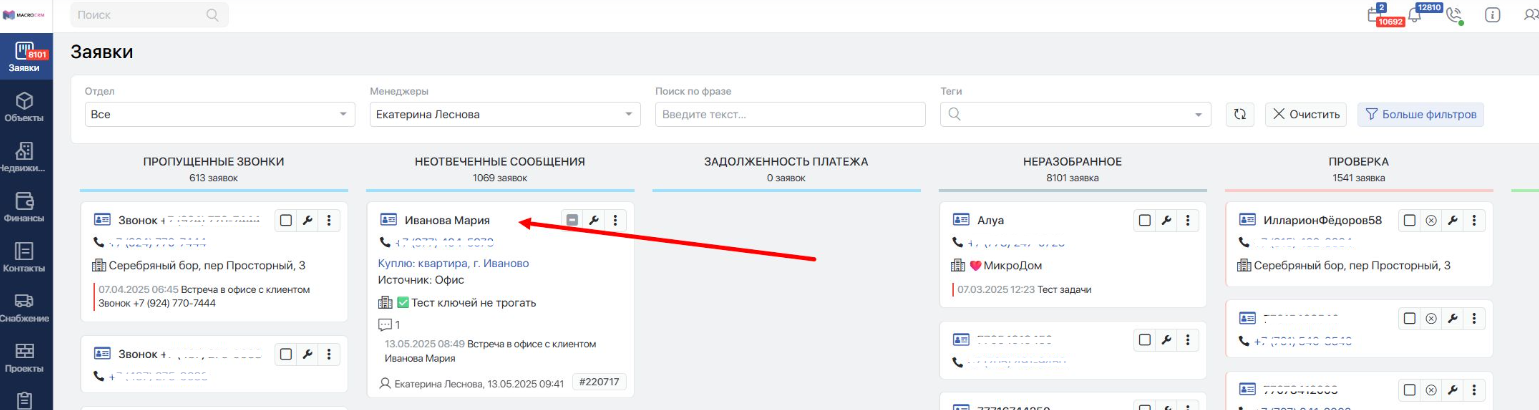This screenshot has width=1539, height=410.
Task: Open the Объекты section in sidebar
Action: 24,108
